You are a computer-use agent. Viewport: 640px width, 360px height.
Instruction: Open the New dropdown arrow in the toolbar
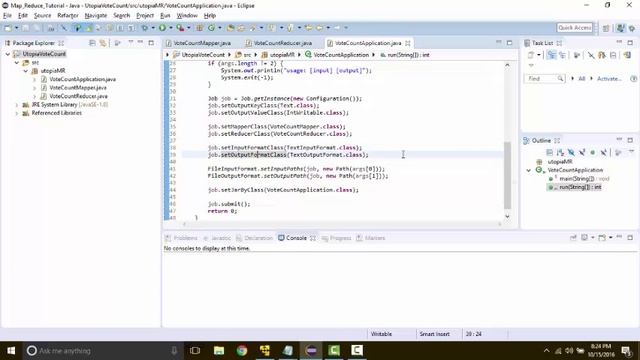[x=16, y=28]
